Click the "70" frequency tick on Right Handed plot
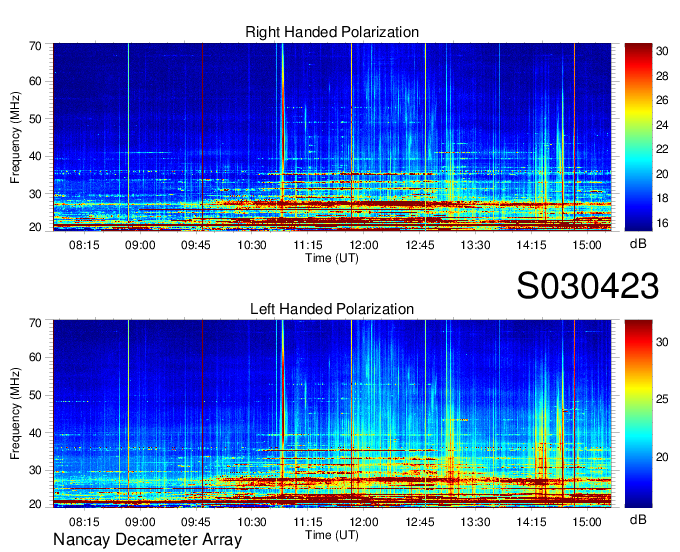 click(x=35, y=46)
